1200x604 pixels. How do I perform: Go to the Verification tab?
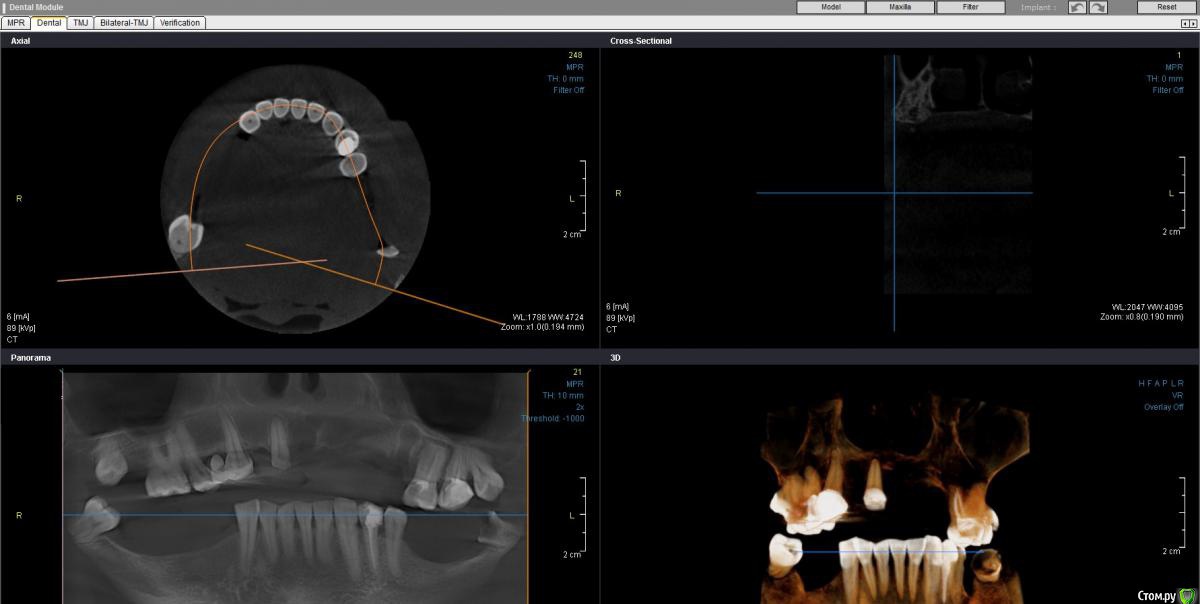pyautogui.click(x=181, y=22)
